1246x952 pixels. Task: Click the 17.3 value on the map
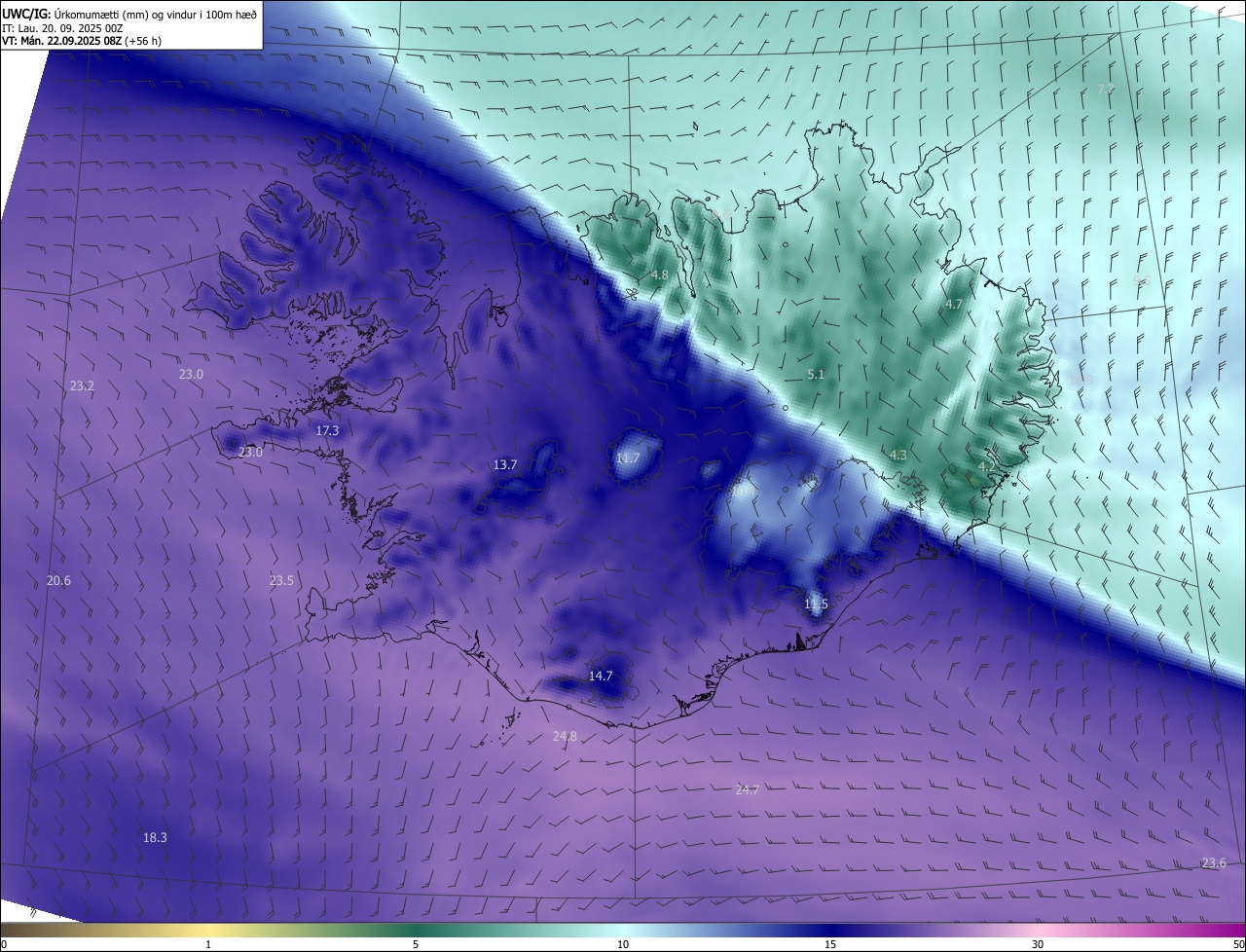(328, 430)
